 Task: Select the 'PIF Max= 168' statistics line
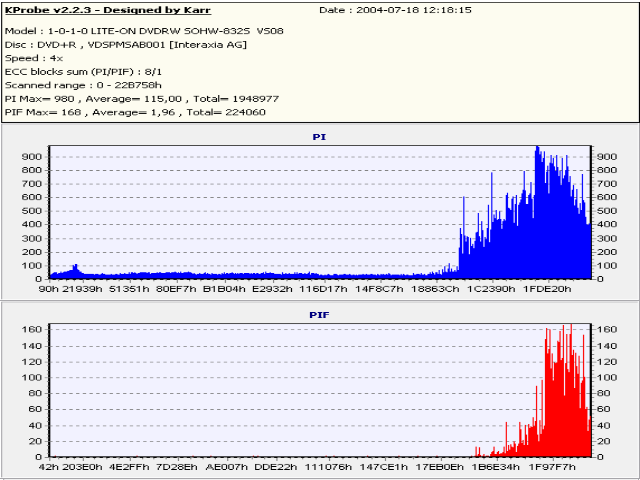tap(135, 112)
